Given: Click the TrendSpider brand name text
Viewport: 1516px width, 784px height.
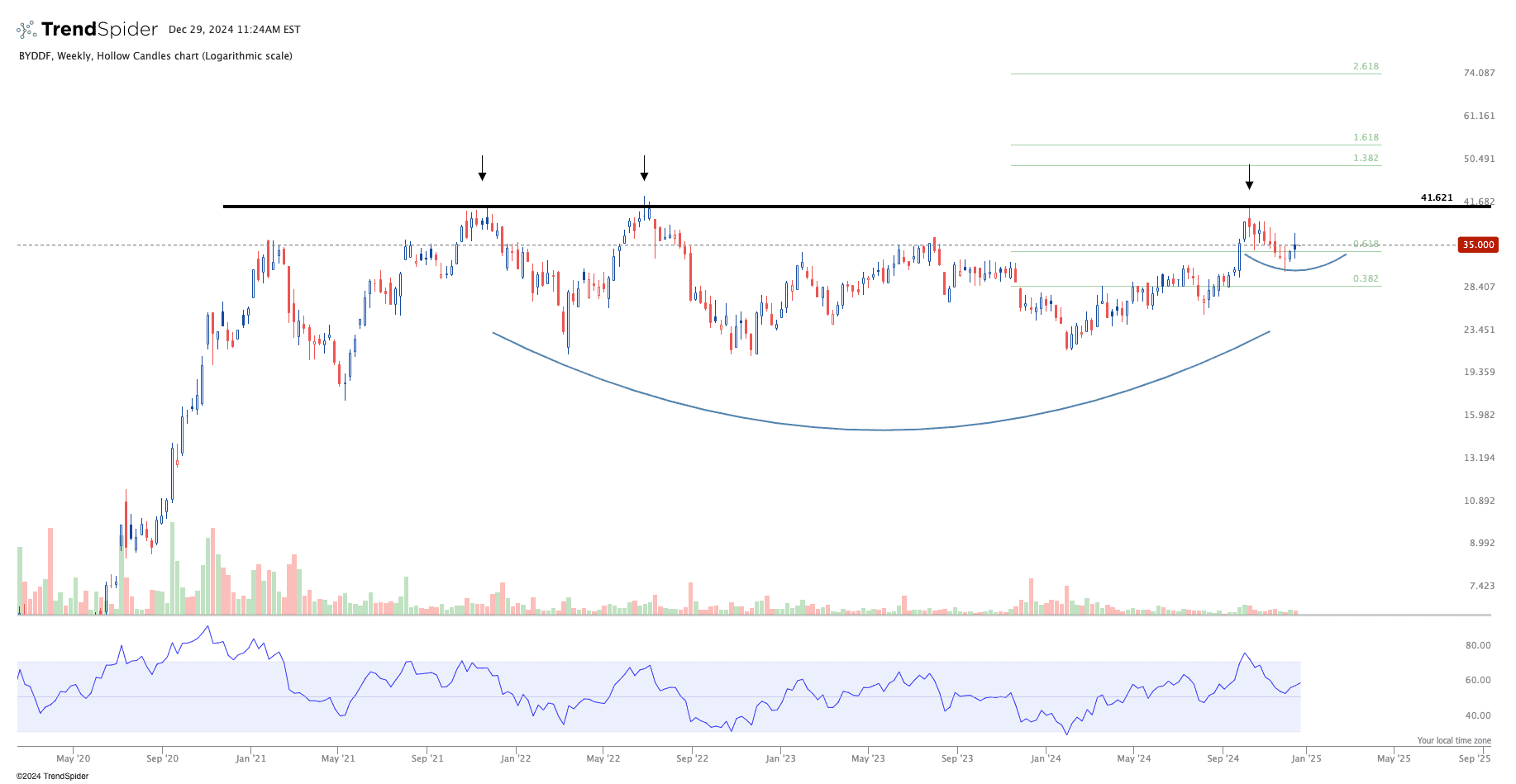Looking at the screenshot, I should (x=99, y=30).
